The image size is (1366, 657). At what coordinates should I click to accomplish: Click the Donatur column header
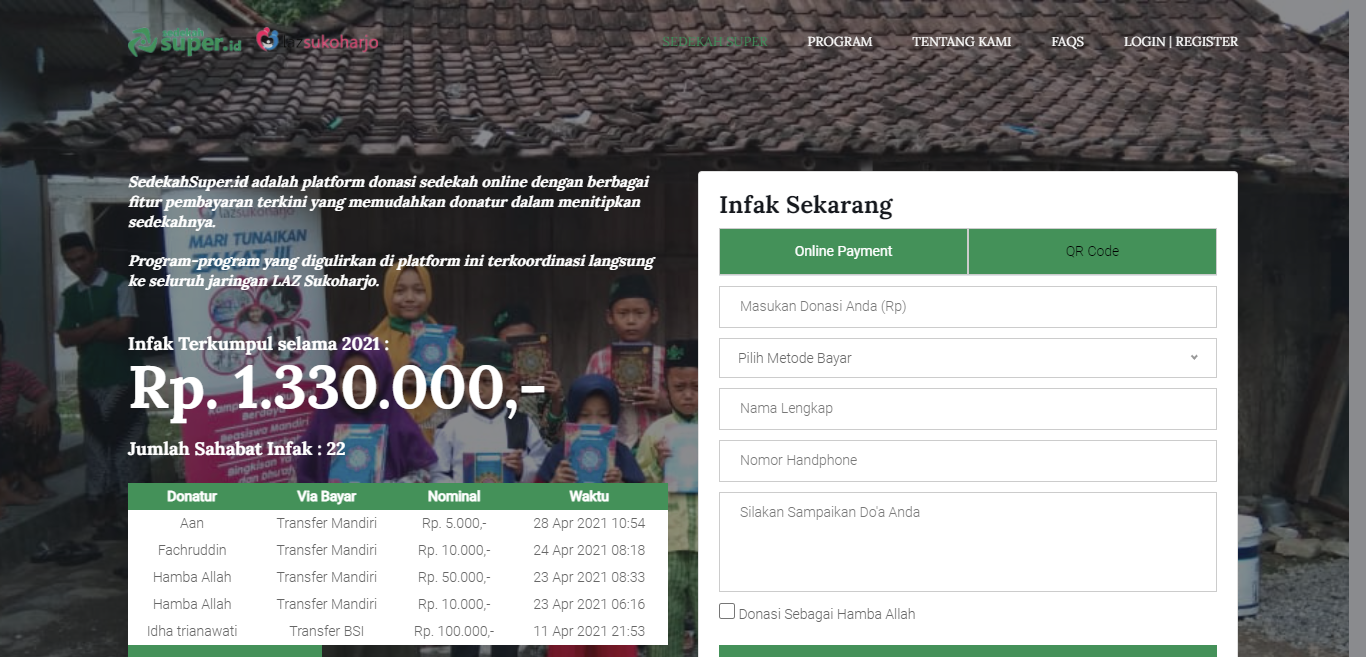pos(192,496)
